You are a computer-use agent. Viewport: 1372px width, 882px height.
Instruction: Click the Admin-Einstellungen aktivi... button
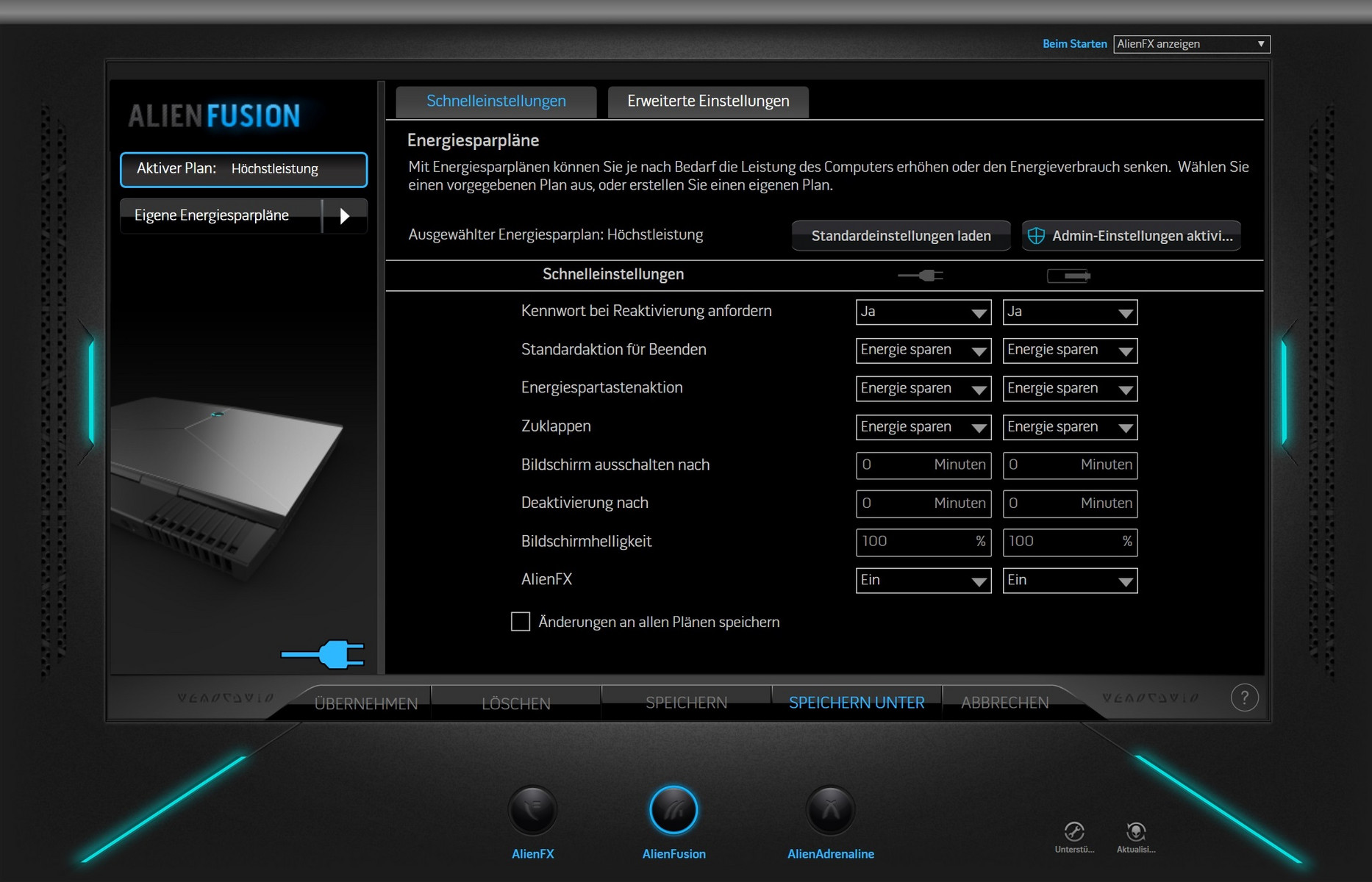(1131, 236)
